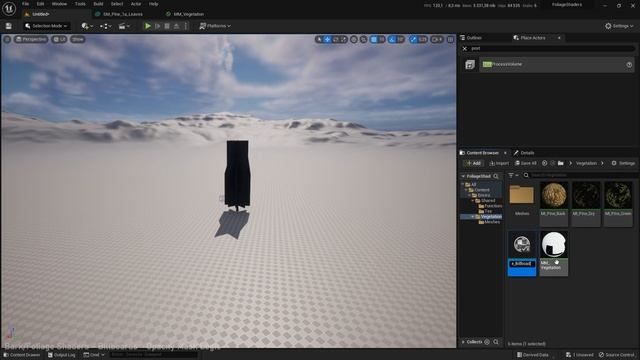This screenshot has width=640, height=360.
Task: Open the Selection Mode dropdown
Action: [46, 26]
